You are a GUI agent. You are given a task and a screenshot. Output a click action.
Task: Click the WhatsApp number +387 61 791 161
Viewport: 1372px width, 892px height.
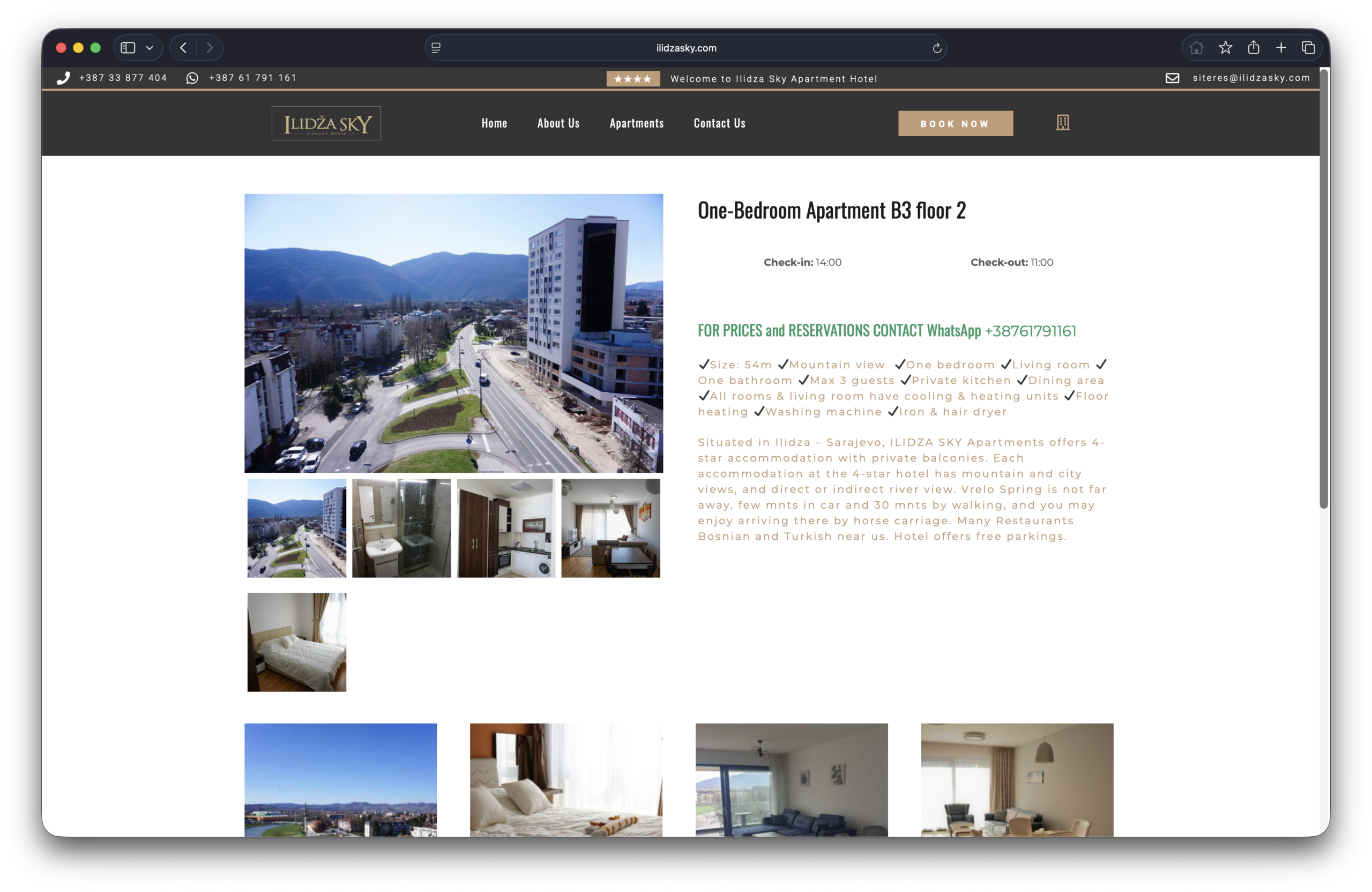coord(252,78)
